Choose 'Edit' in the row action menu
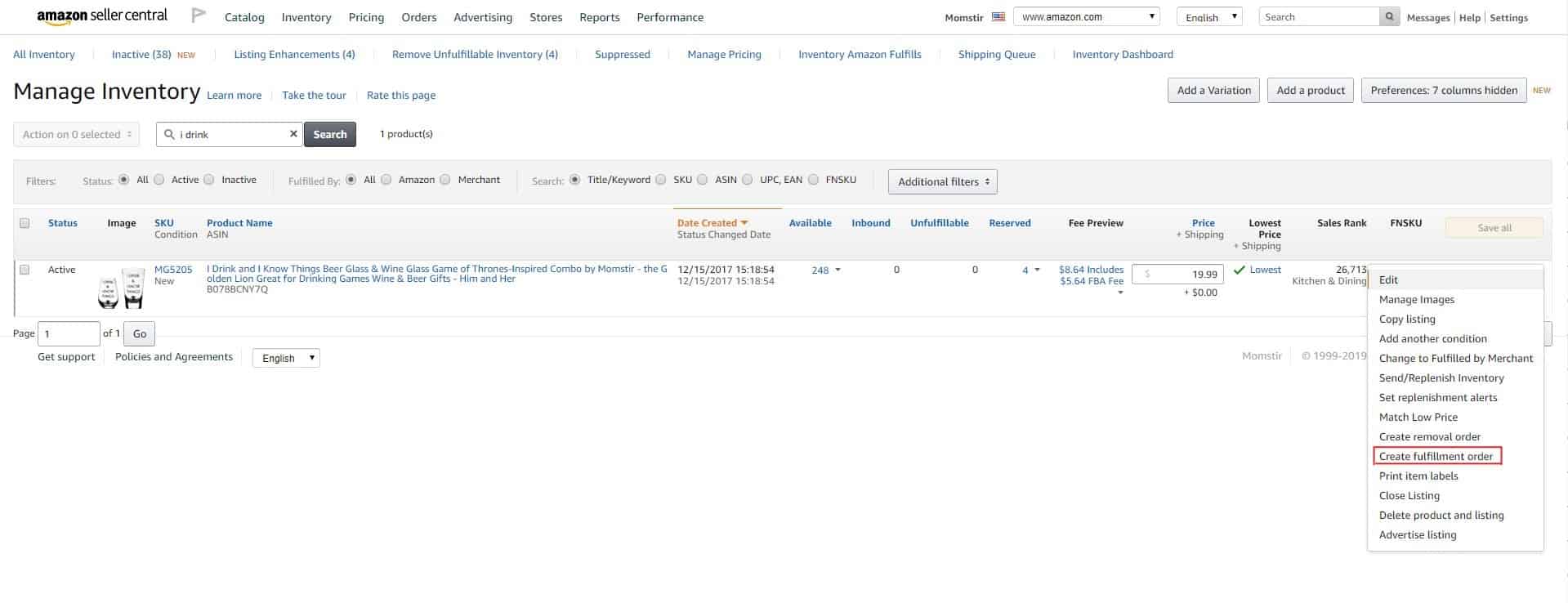 tap(1455, 279)
